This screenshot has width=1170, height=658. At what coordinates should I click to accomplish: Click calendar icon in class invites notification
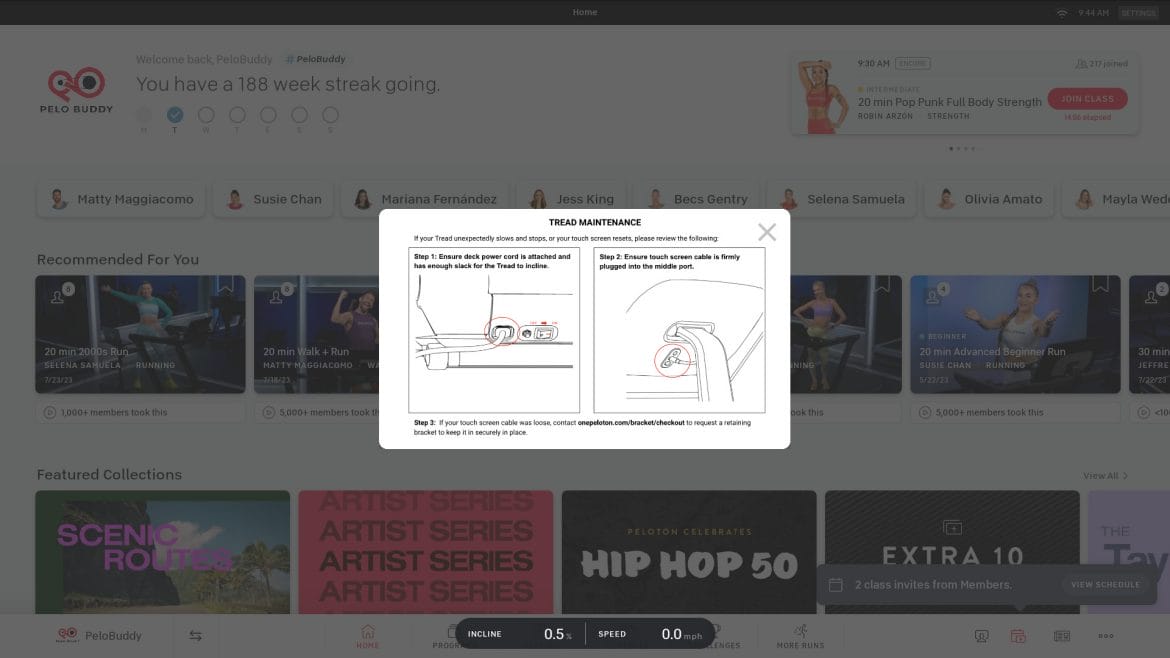click(836, 585)
